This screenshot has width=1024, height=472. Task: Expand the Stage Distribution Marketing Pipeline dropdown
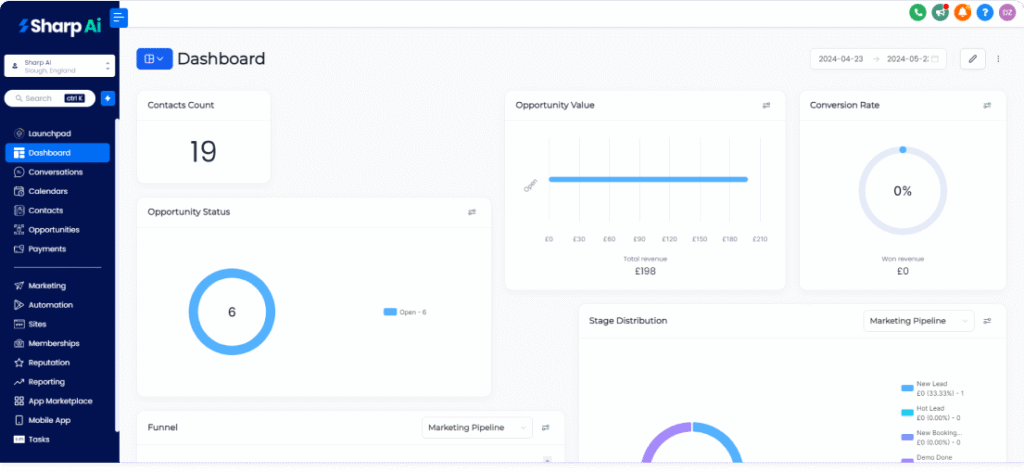click(918, 321)
